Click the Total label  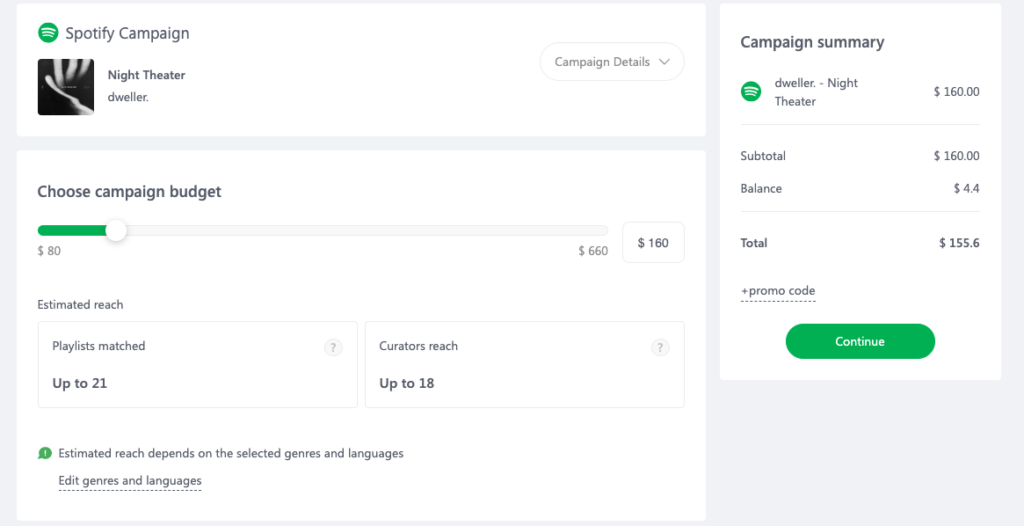(754, 243)
